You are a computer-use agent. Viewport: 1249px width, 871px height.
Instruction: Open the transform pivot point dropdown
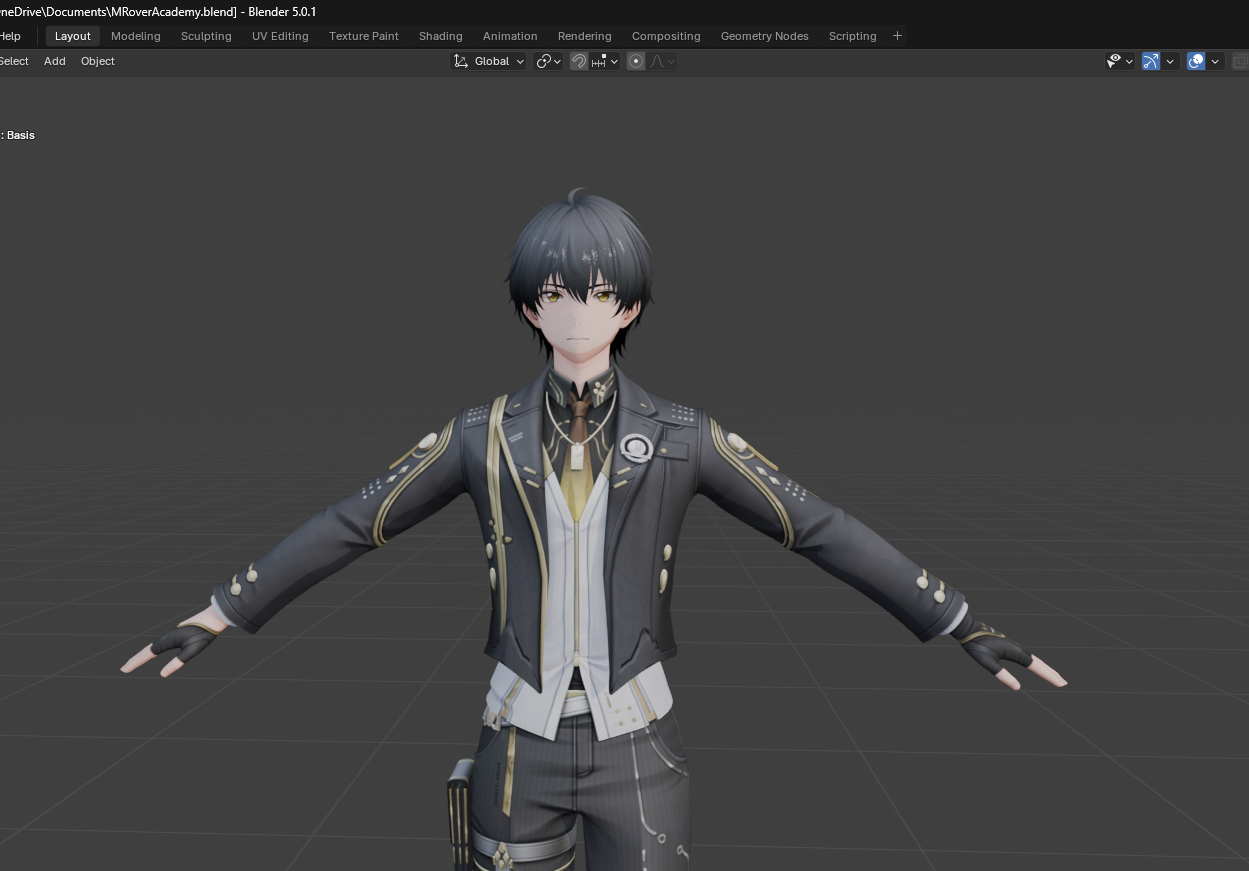click(x=548, y=61)
